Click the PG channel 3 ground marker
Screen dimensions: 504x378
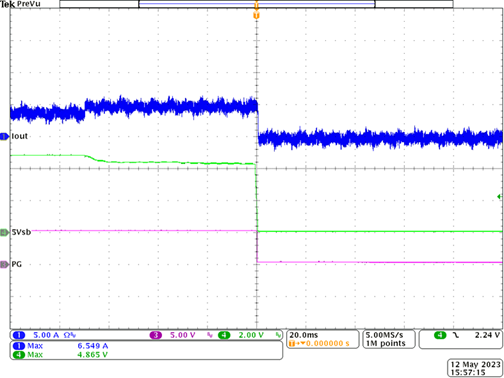[4, 264]
